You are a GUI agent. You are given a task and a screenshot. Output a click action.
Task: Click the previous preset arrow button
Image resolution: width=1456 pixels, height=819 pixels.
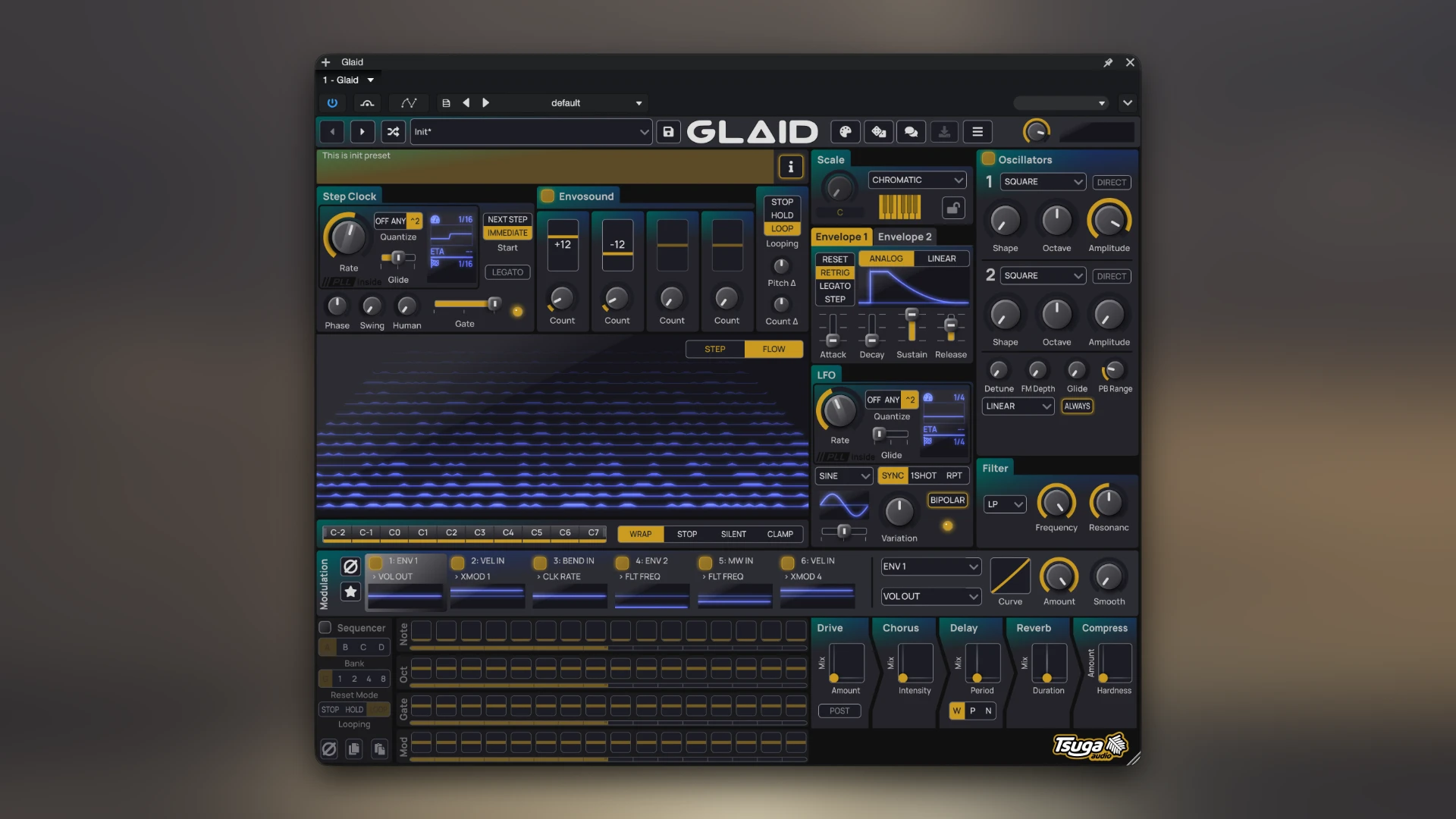[331, 132]
